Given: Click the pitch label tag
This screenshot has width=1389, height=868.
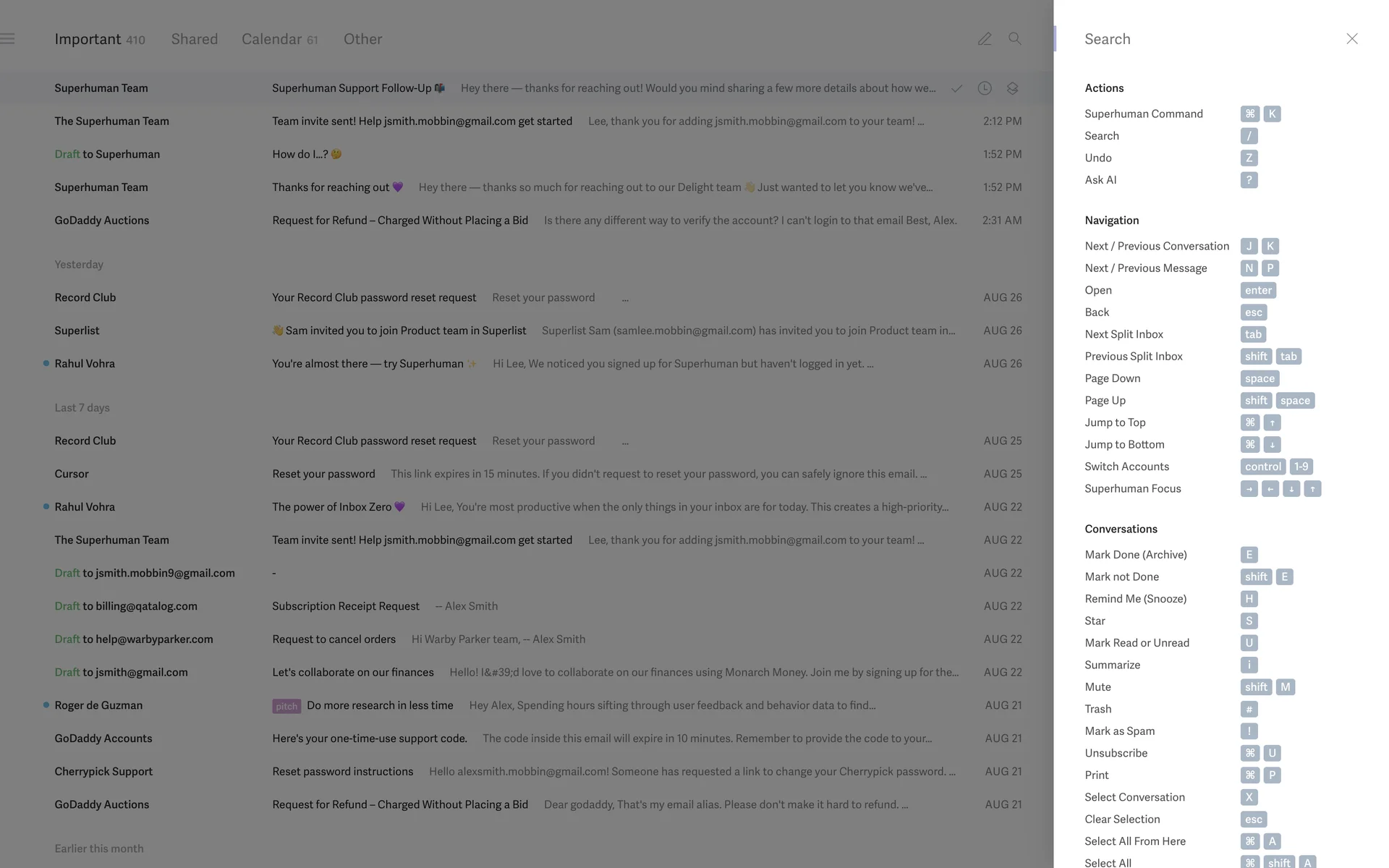Looking at the screenshot, I should click(x=286, y=706).
